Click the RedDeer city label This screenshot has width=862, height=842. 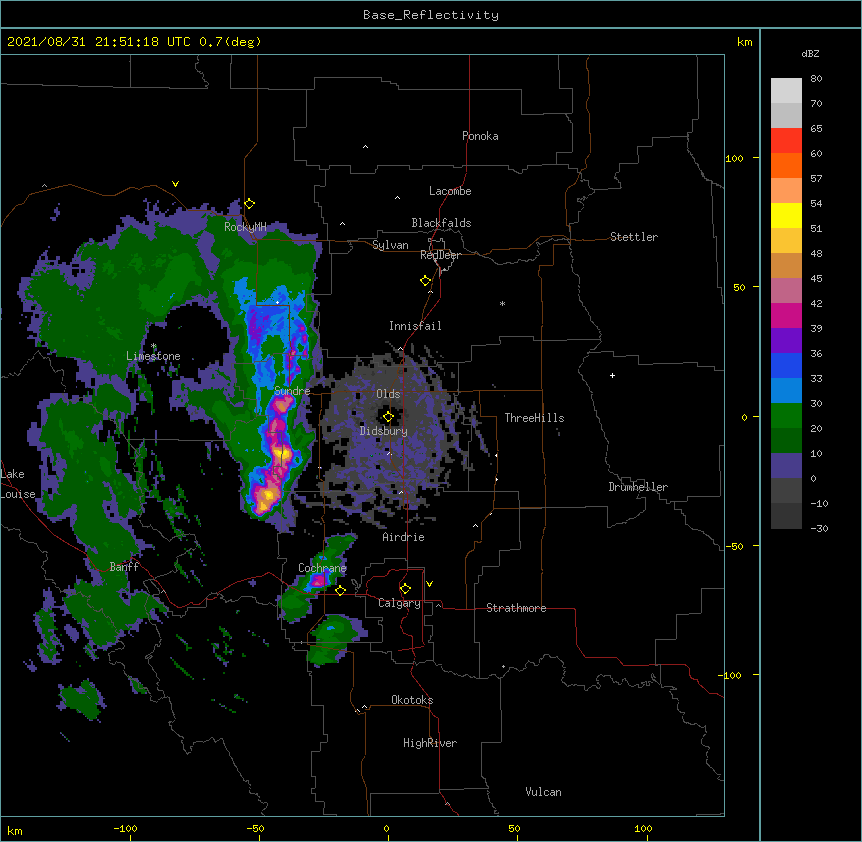pyautogui.click(x=440, y=255)
